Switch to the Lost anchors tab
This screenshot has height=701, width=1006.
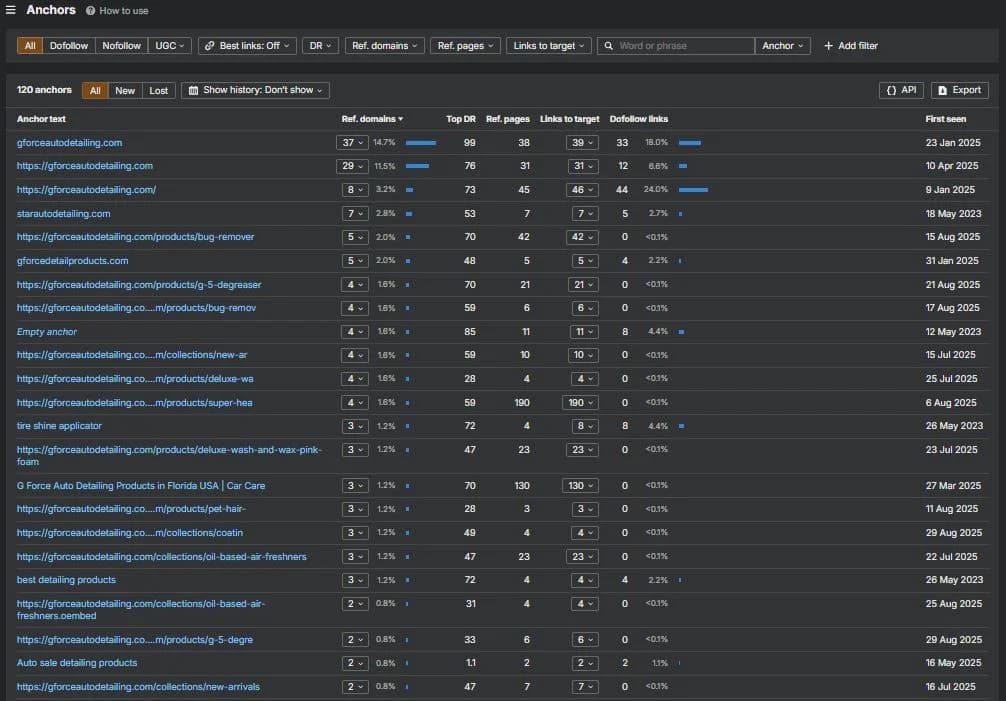[158, 90]
